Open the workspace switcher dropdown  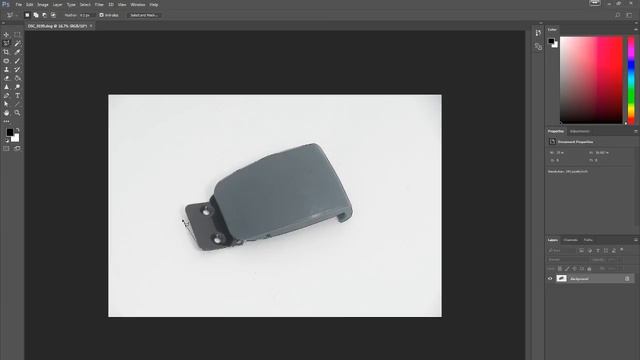[x=629, y=15]
